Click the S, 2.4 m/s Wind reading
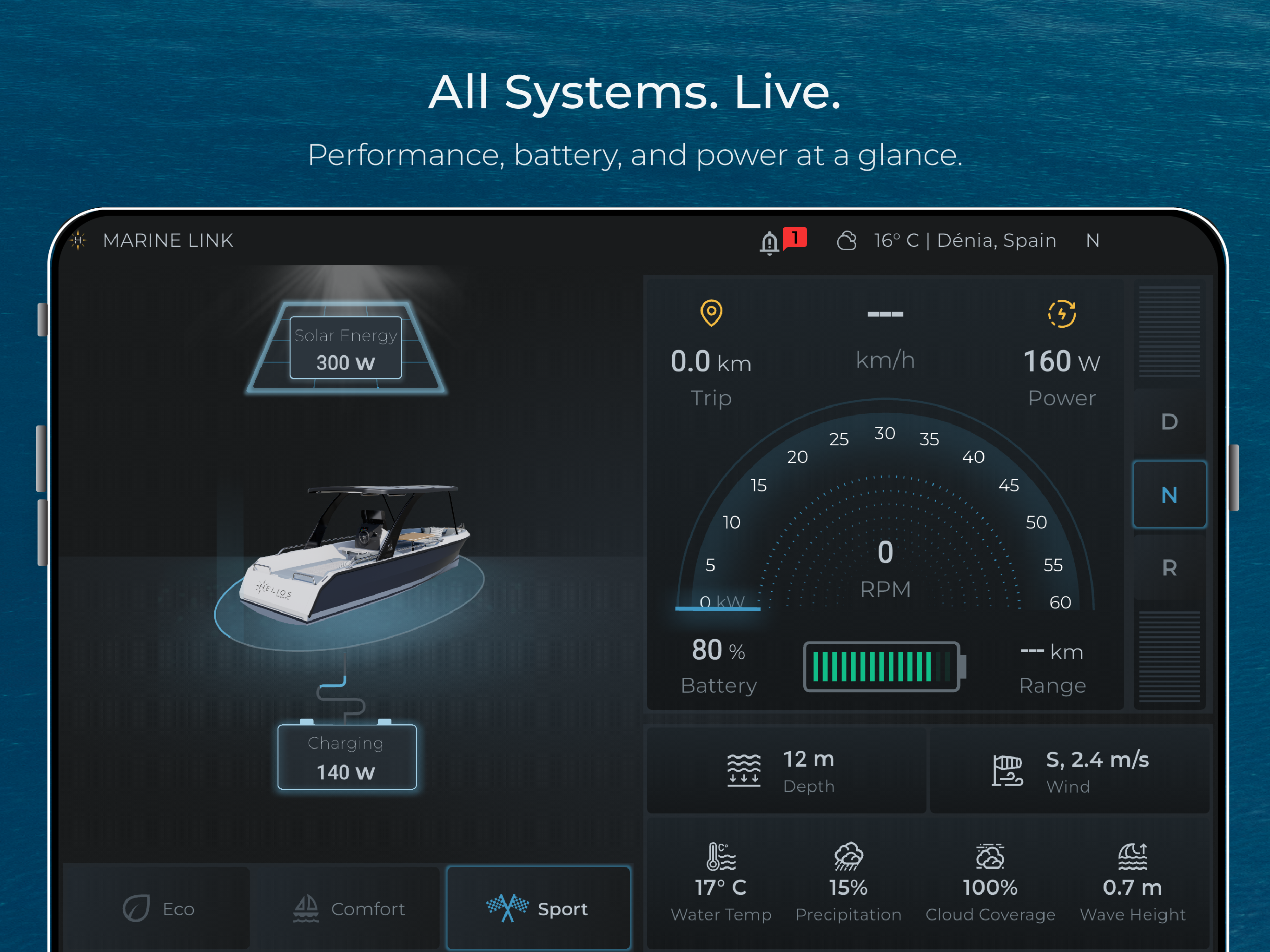 (1097, 760)
